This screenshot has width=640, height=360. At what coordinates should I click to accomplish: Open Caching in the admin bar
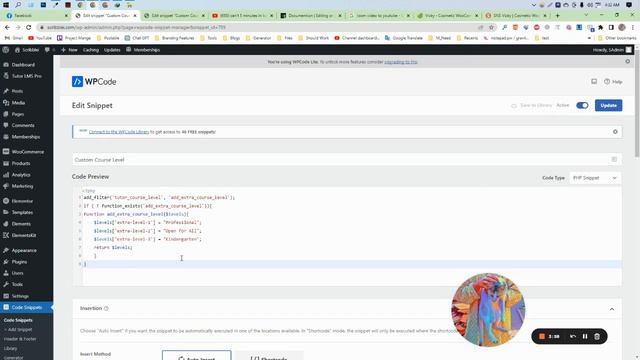pos(91,50)
